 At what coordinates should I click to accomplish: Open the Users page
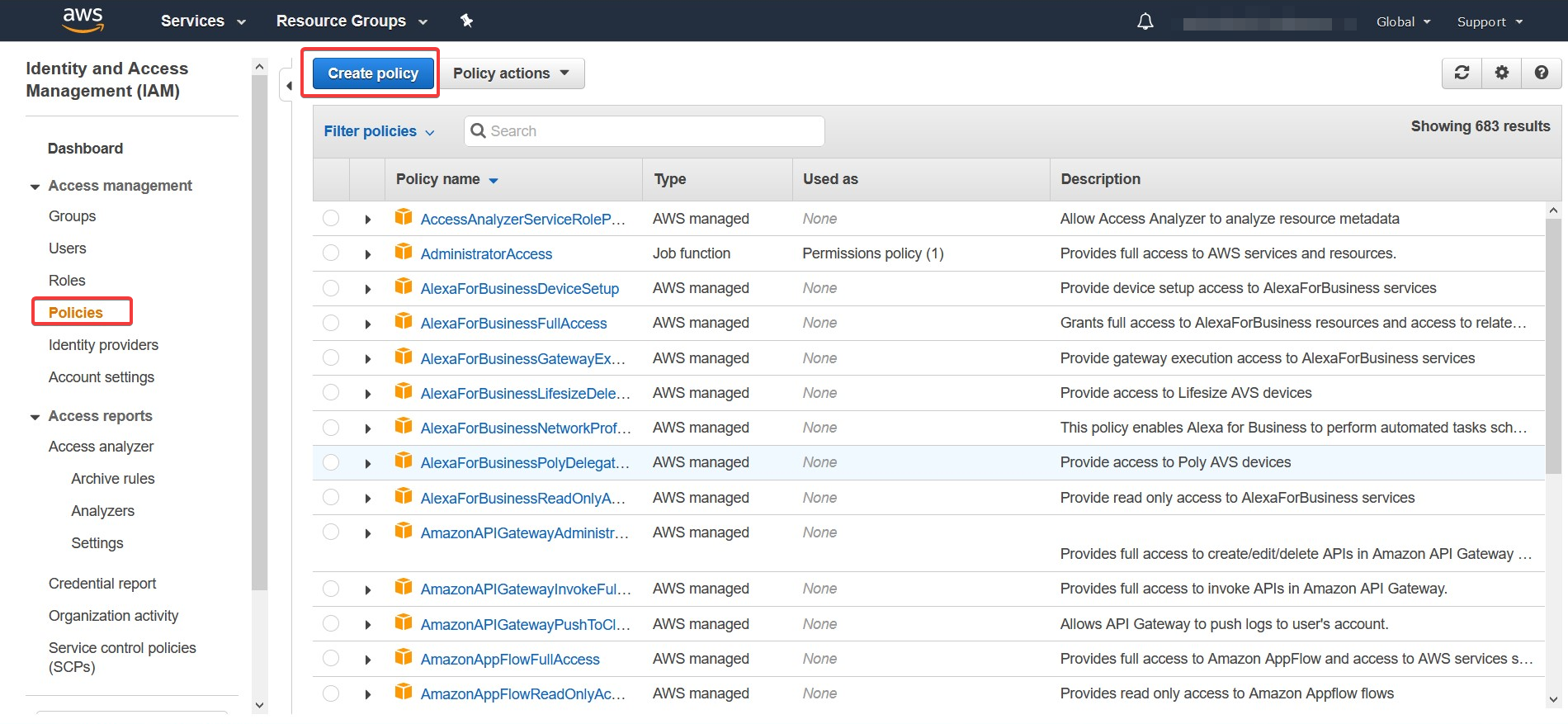tap(67, 248)
